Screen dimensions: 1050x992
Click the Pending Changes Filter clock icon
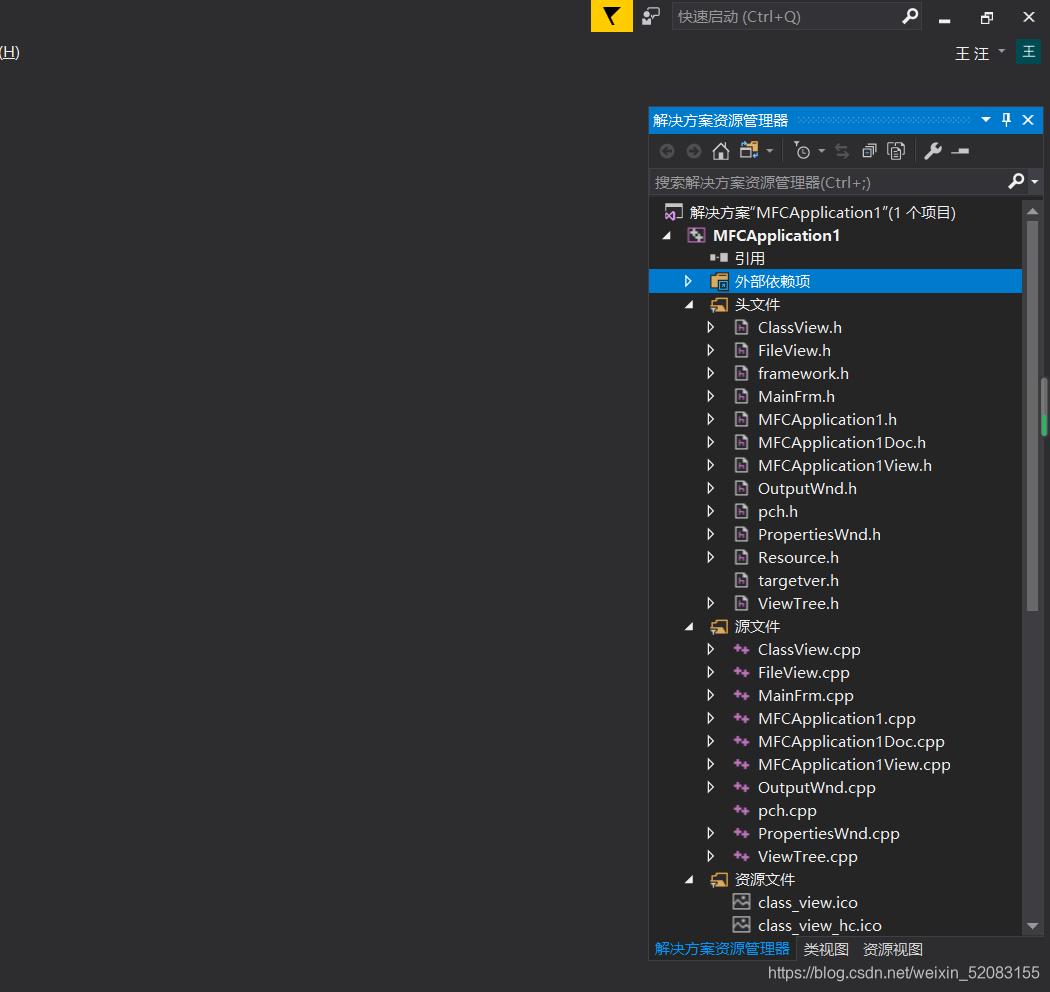(x=802, y=151)
